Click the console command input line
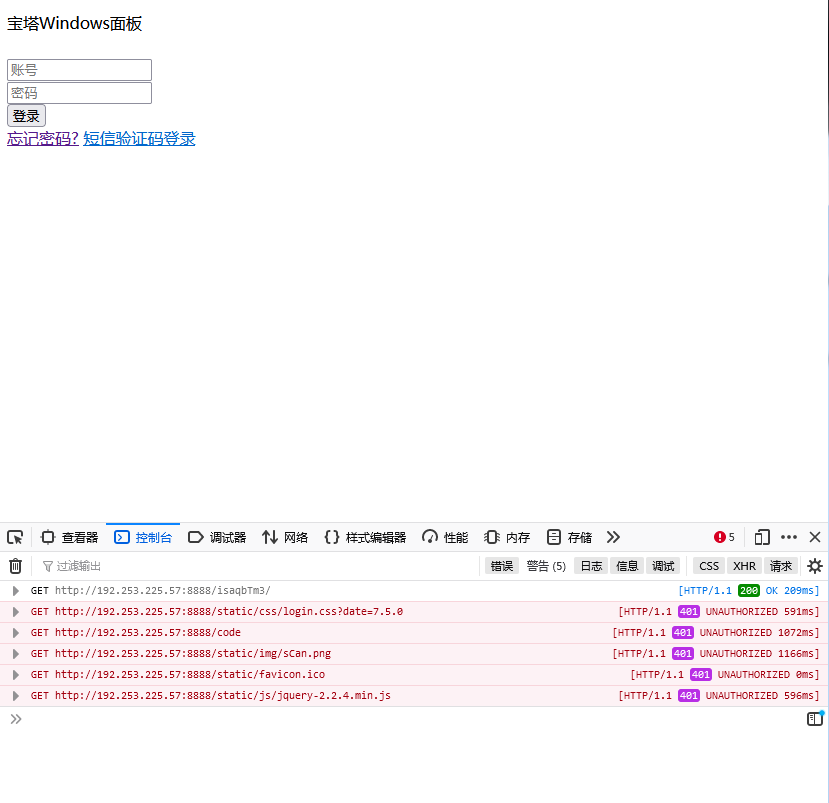The height and width of the screenshot is (803, 829). click(x=412, y=719)
